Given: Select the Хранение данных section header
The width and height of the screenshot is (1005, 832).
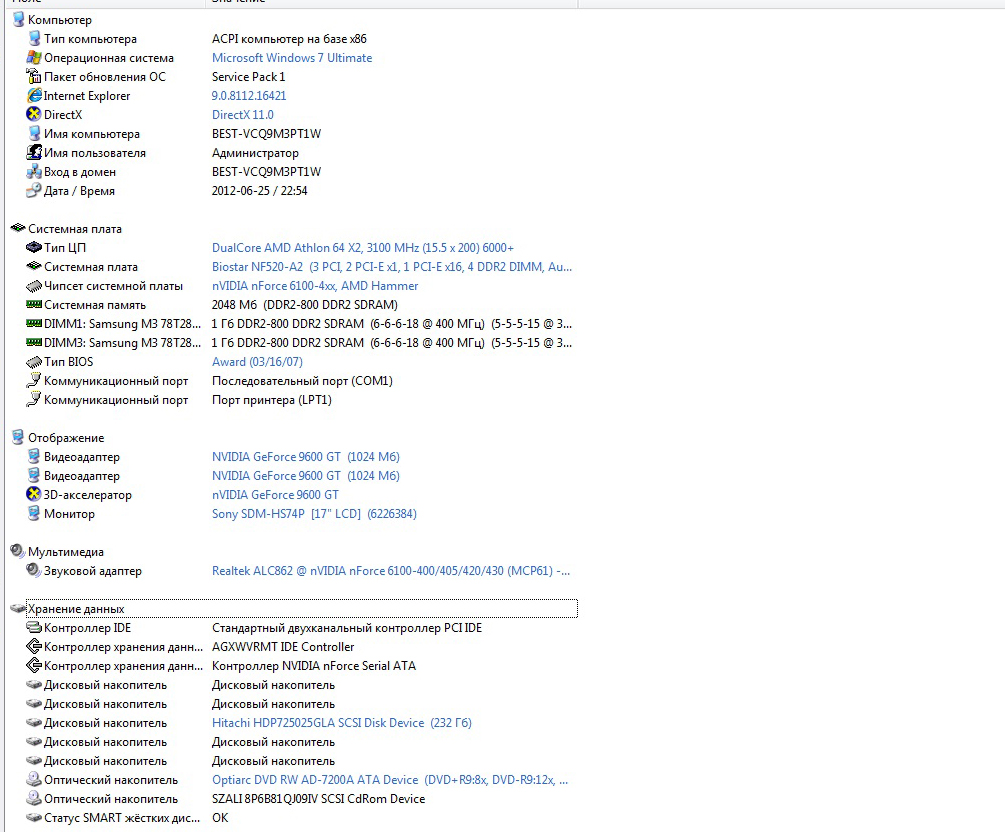Looking at the screenshot, I should coord(302,608).
